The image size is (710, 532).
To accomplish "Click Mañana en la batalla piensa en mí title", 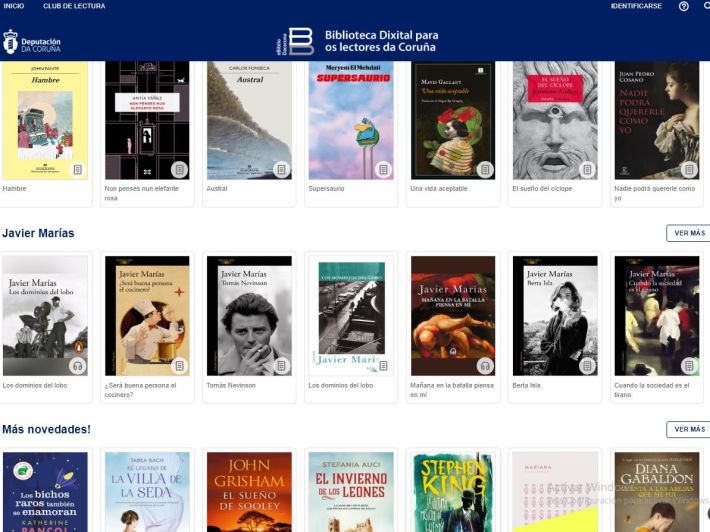I will tap(452, 390).
